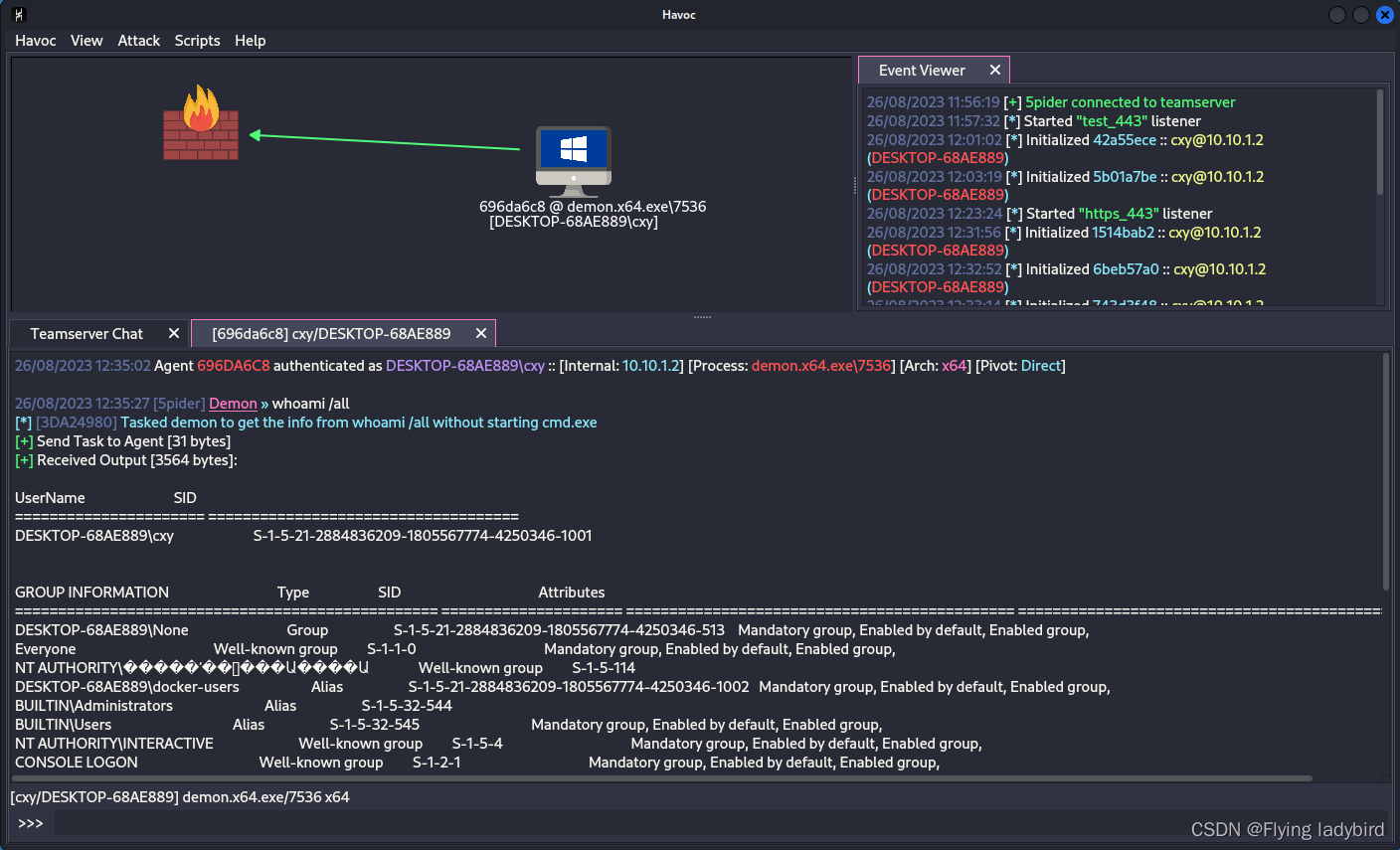Click the 'Direct' pivot text
Image resolution: width=1400 pixels, height=850 pixels.
point(1041,366)
